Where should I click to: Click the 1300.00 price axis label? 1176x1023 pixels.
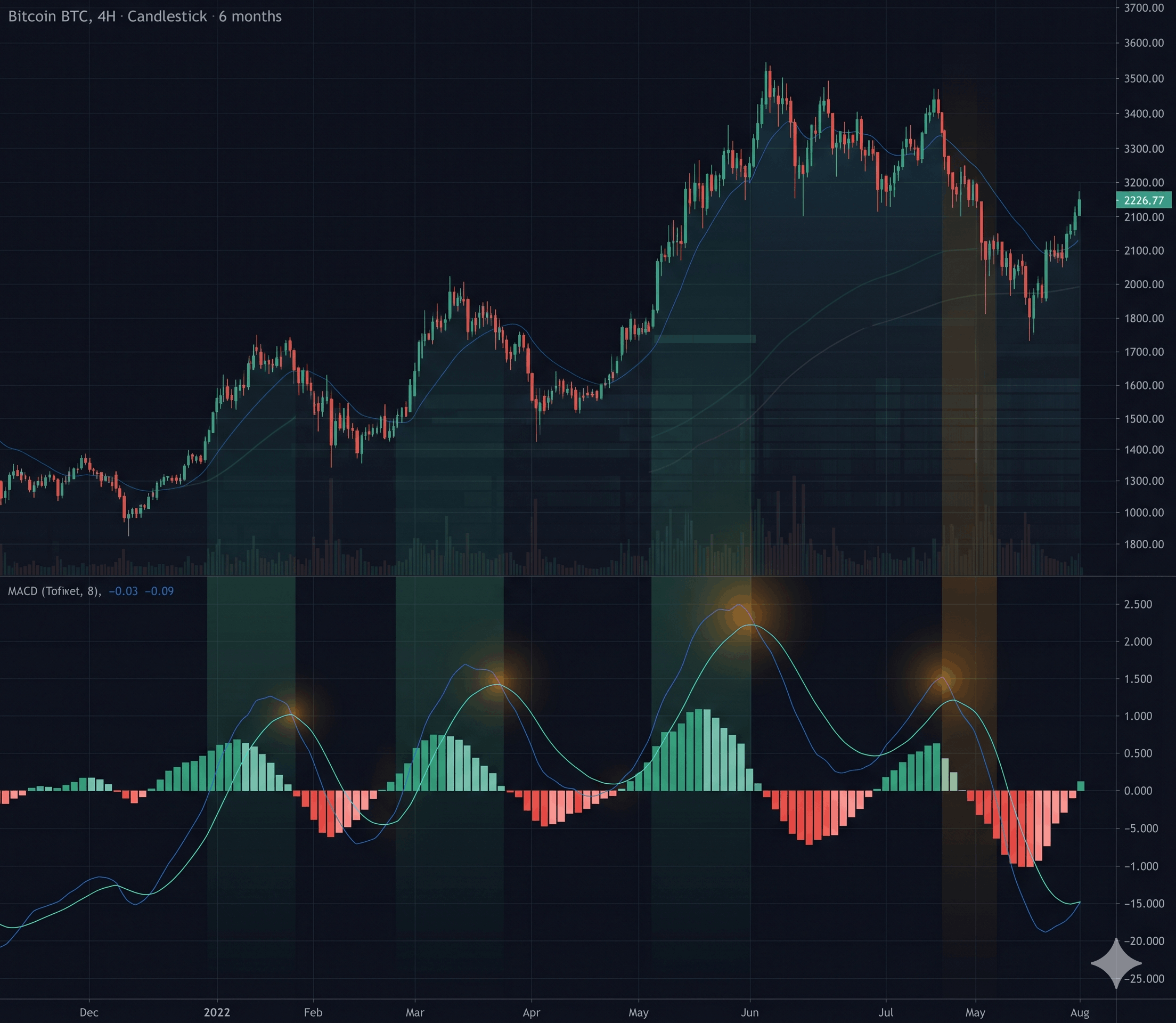(1144, 481)
